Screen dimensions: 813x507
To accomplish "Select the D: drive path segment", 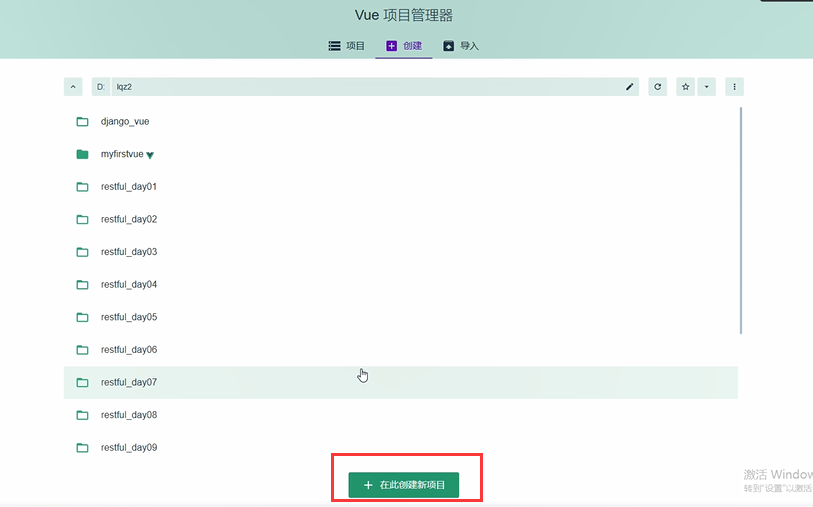I will point(101,87).
